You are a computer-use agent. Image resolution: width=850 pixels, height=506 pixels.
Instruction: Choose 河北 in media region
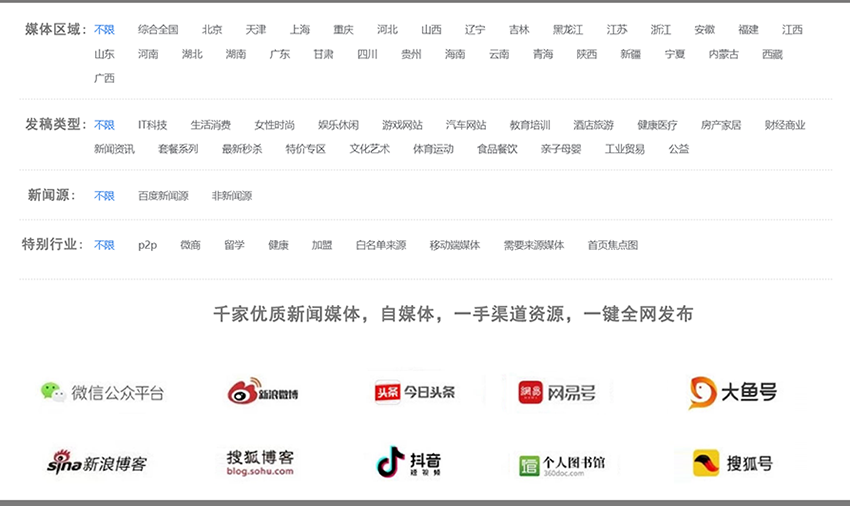[x=388, y=29]
